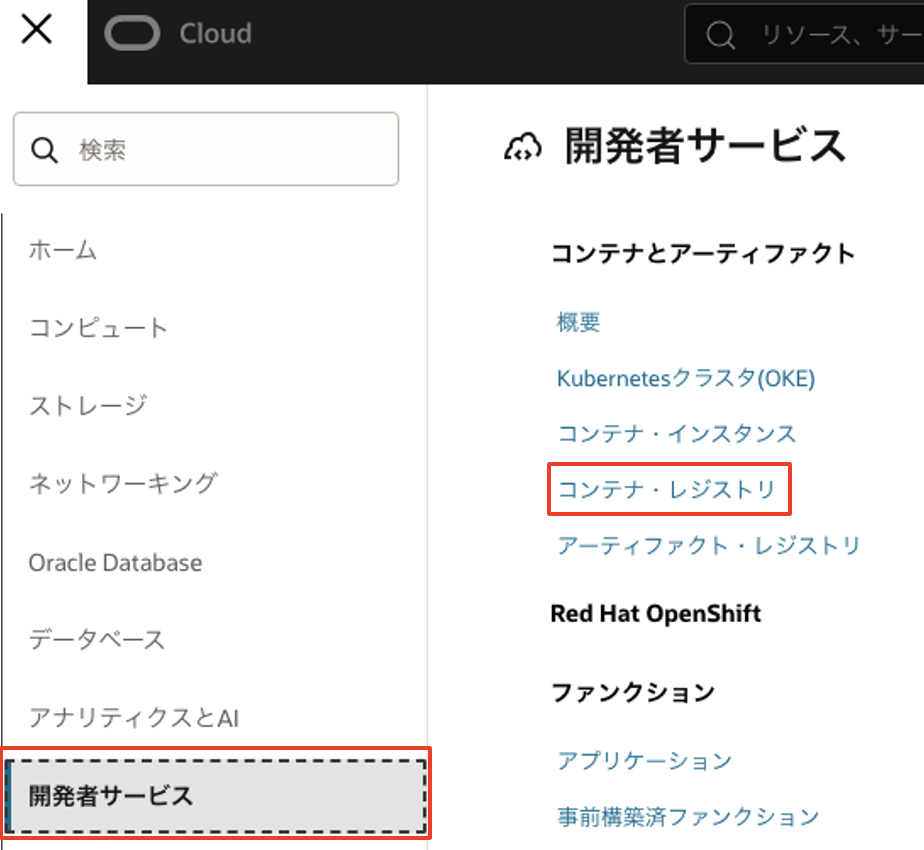The image size is (924, 850).
Task: Click the magnifier icon in top search bar
Action: click(720, 36)
